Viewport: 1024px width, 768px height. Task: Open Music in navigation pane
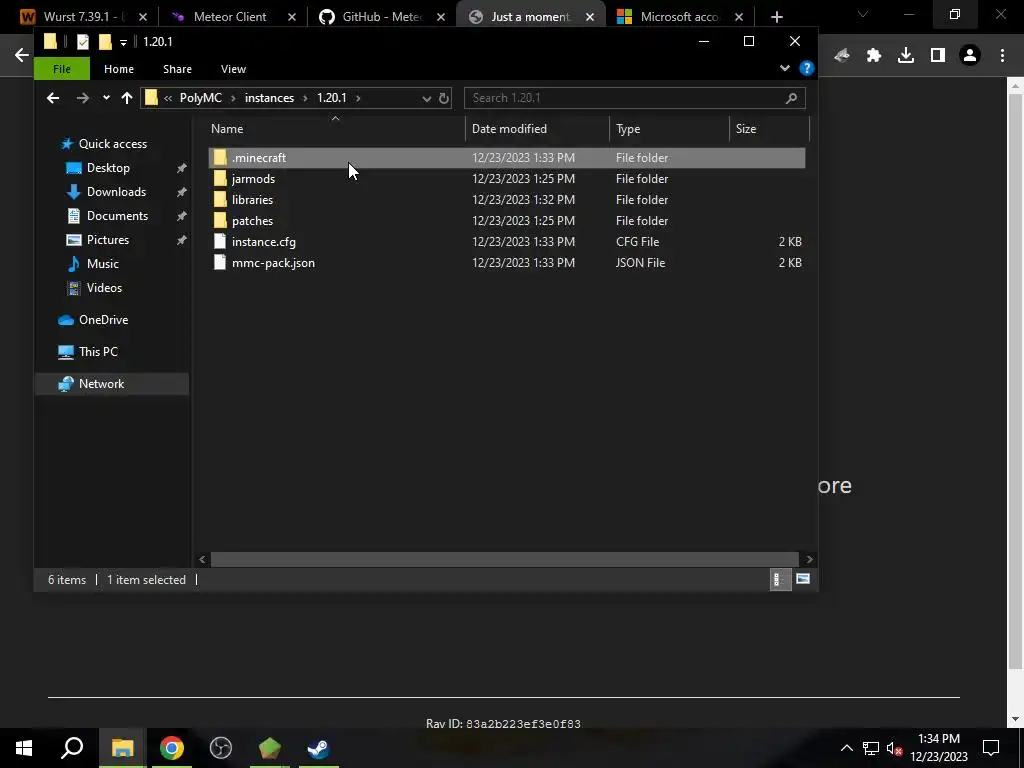coord(103,264)
